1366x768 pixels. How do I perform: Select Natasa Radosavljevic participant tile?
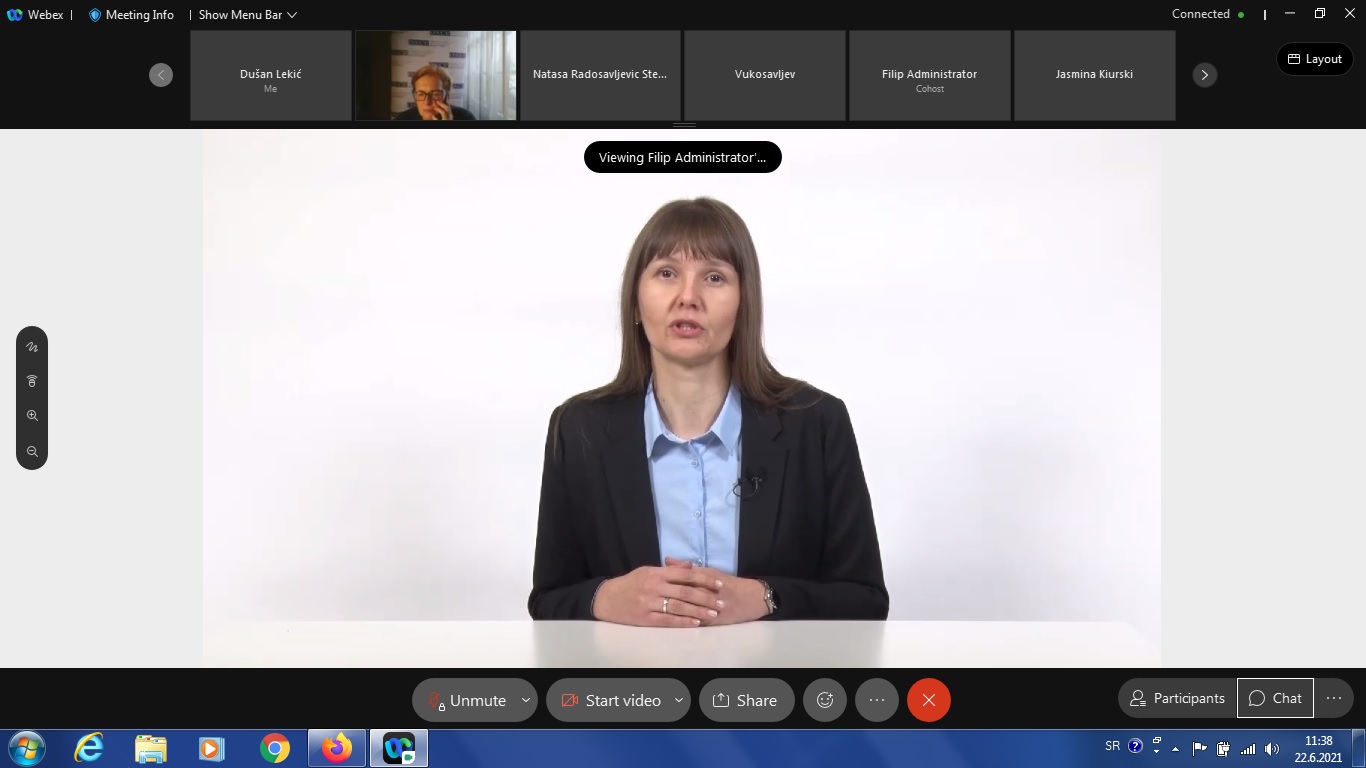tap(600, 75)
